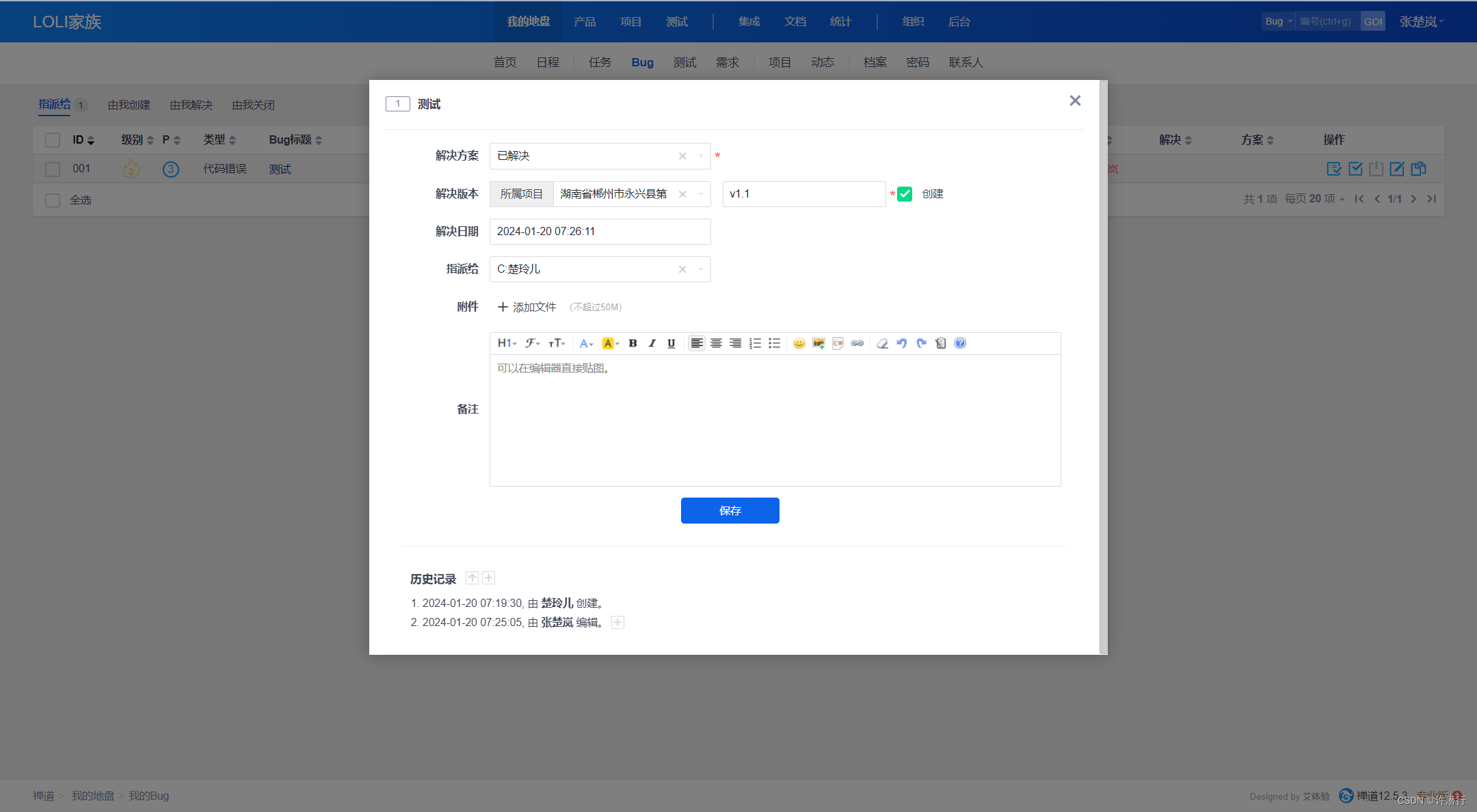Viewport: 1477px width, 812px height.
Task: Insert a hyperlink in the editor
Action: (x=857, y=343)
